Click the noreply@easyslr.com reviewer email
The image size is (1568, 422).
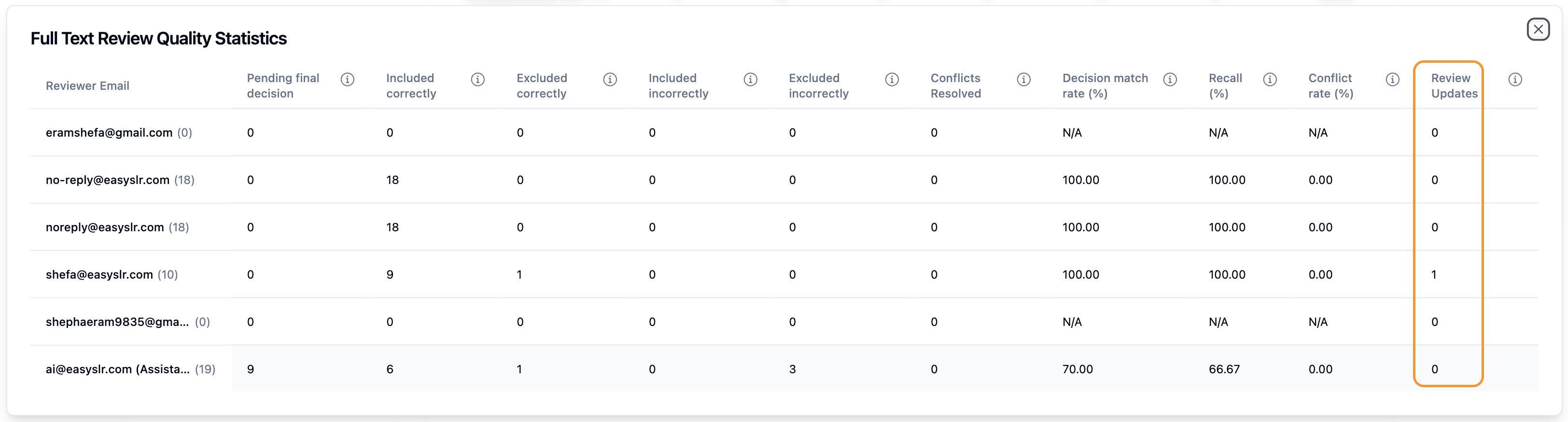pos(105,228)
